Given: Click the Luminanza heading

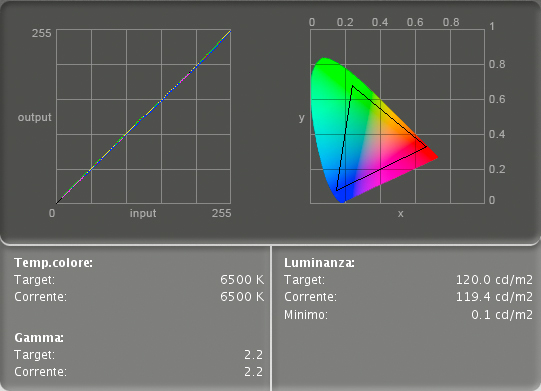Looking at the screenshot, I should (319, 263).
